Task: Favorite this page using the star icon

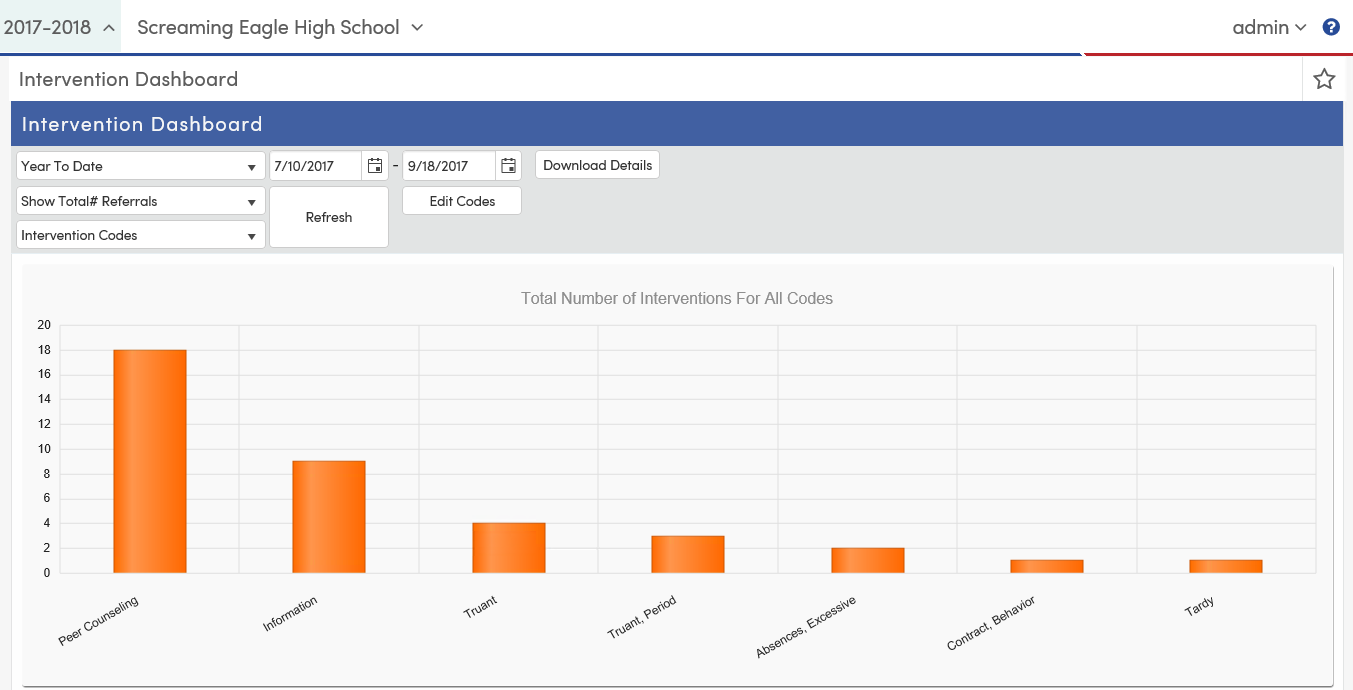Action: 1324,78
